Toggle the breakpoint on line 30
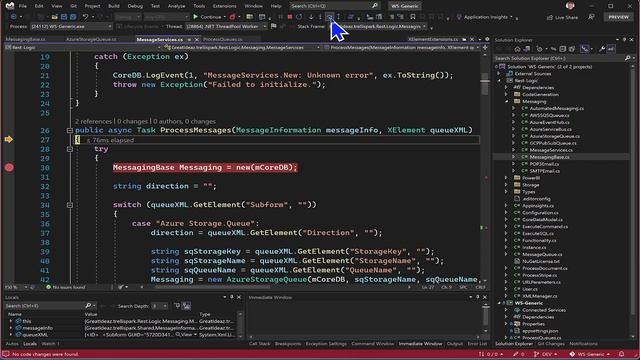 pos(9,167)
